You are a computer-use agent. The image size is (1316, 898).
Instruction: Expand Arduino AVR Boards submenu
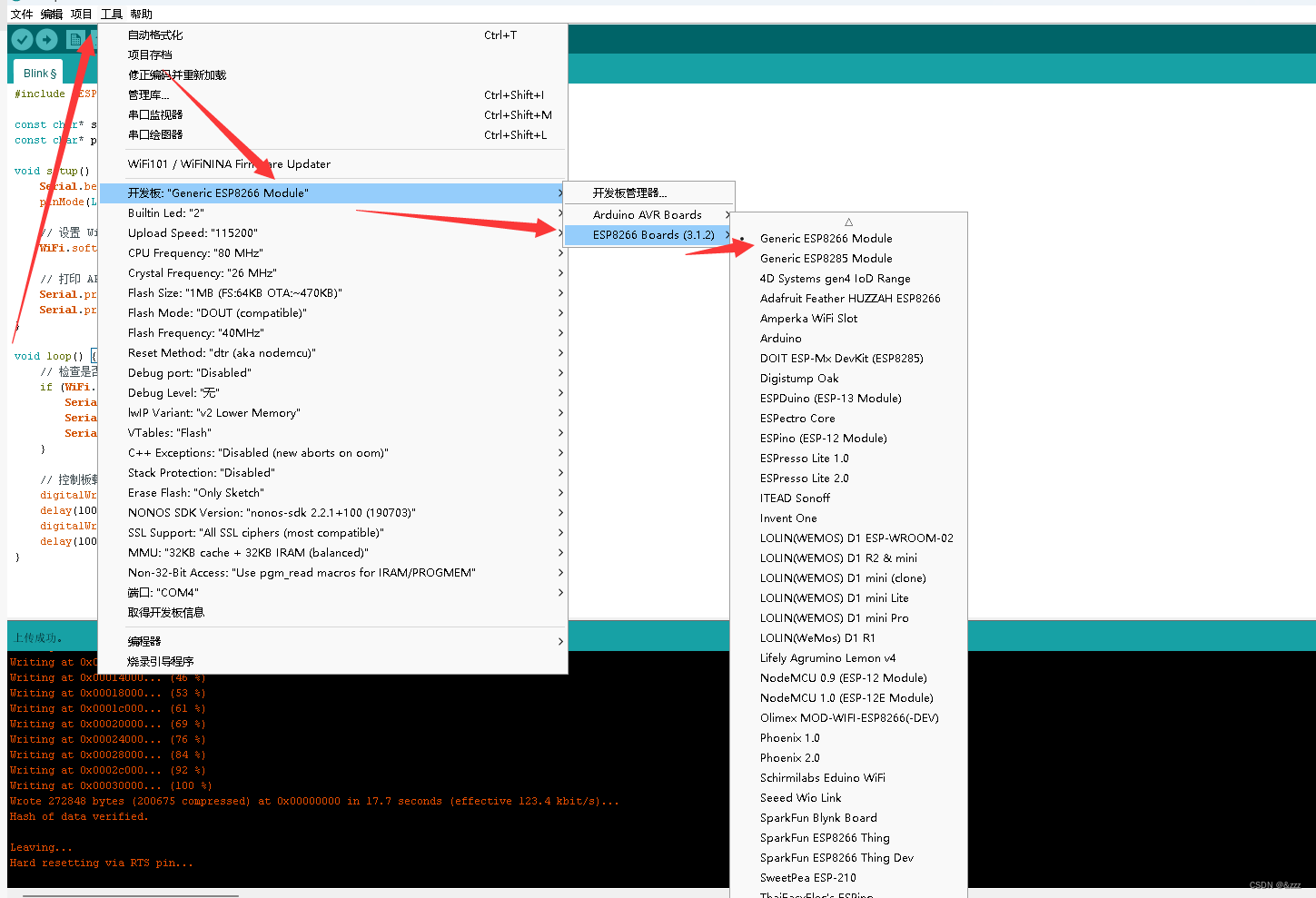[x=648, y=214]
